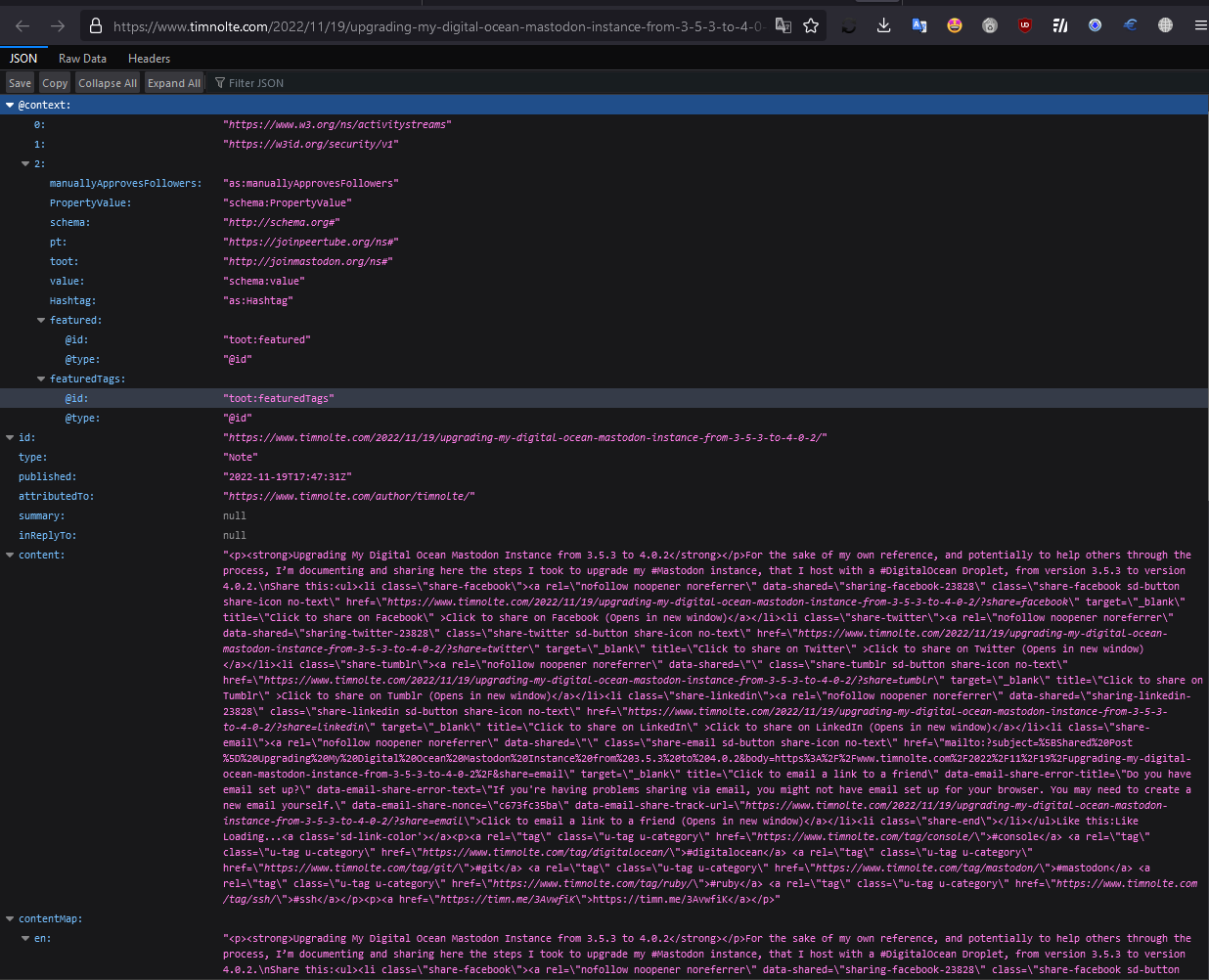Collapse the contentMap: node
This screenshot has width=1209, height=980.
pos(10,918)
